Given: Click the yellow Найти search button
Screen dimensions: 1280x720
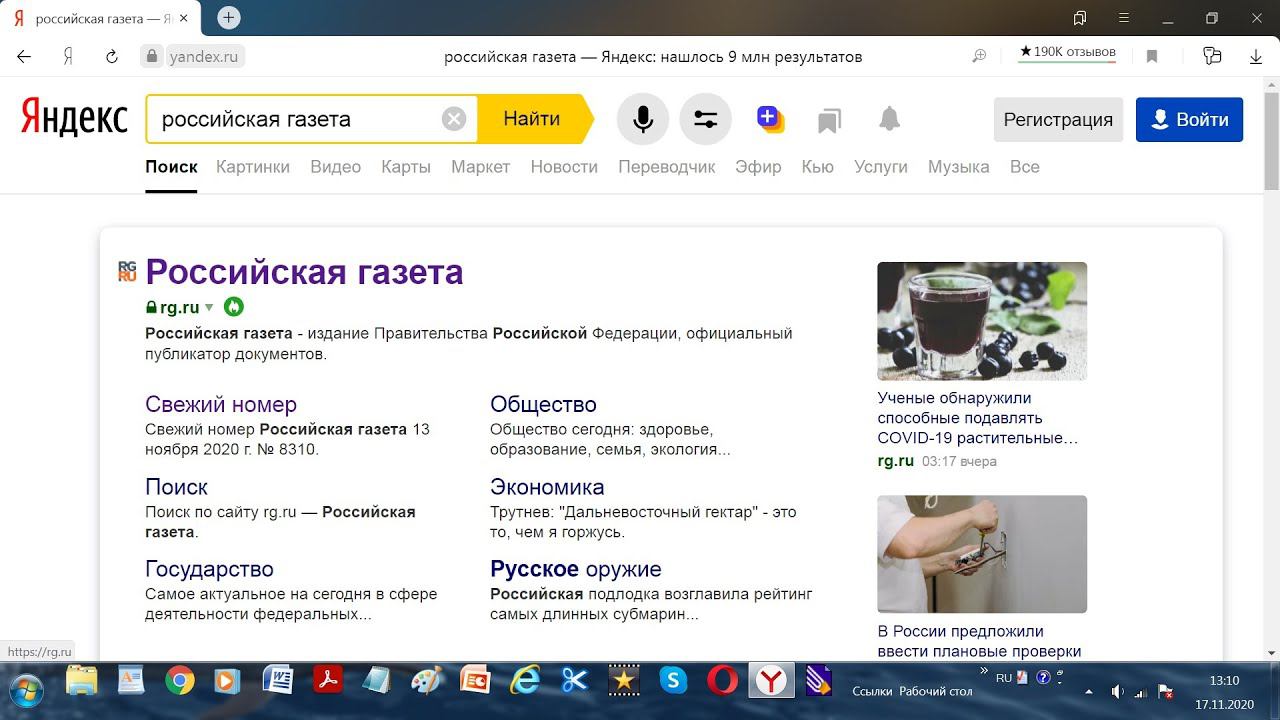Looking at the screenshot, I should pos(534,119).
